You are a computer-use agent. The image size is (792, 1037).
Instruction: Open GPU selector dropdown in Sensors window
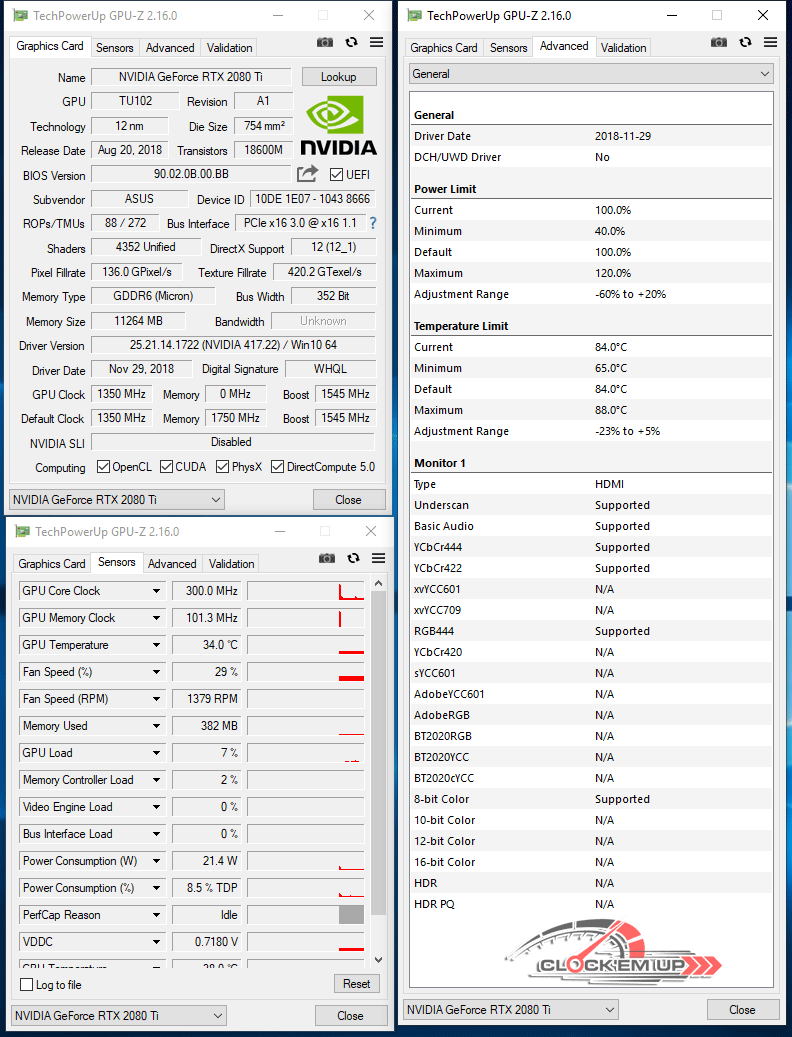click(119, 1016)
